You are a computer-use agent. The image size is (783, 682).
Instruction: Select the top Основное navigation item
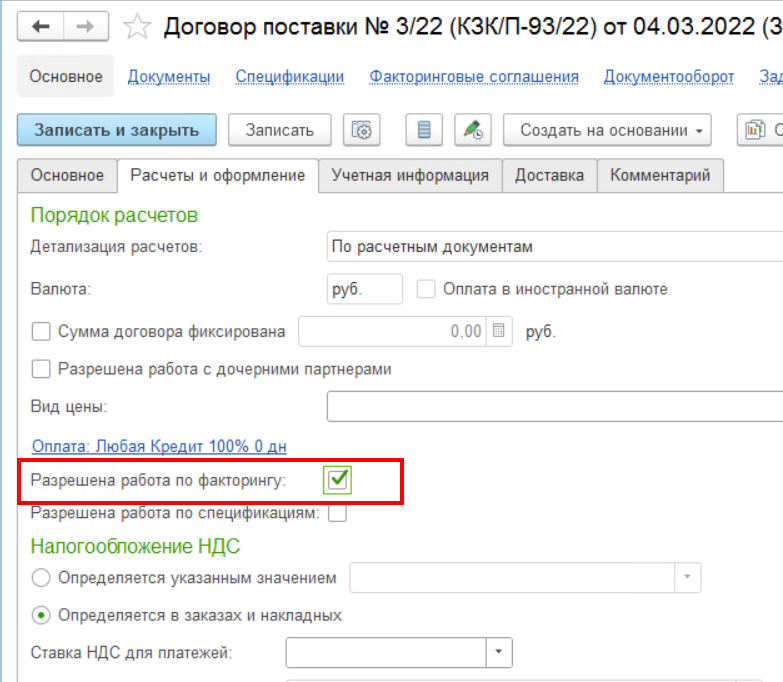pyautogui.click(x=65, y=76)
